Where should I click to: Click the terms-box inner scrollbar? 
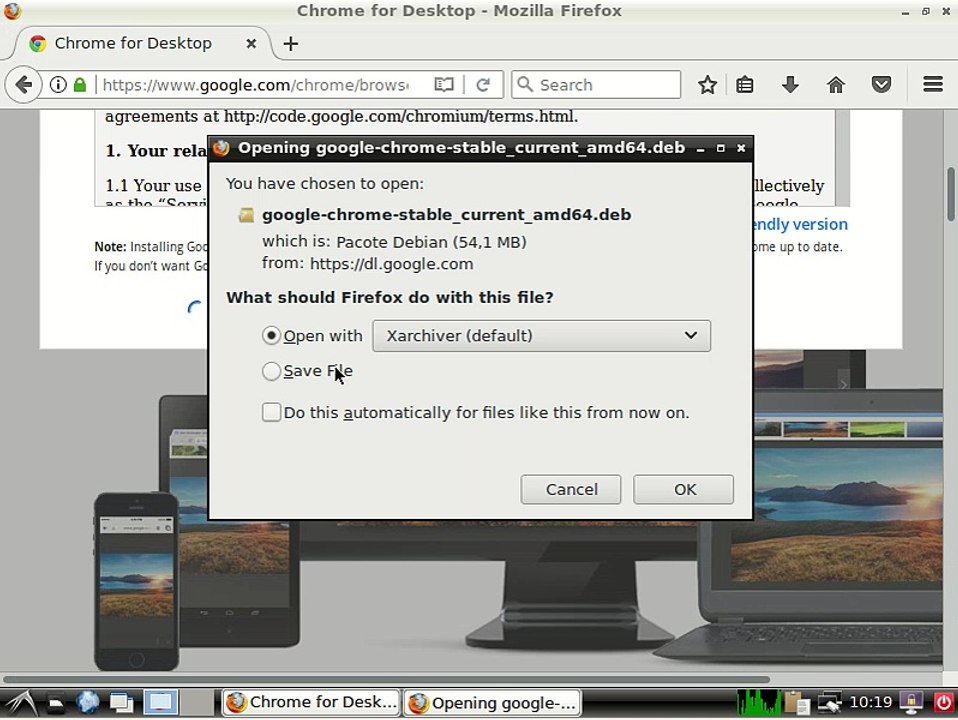click(843, 158)
